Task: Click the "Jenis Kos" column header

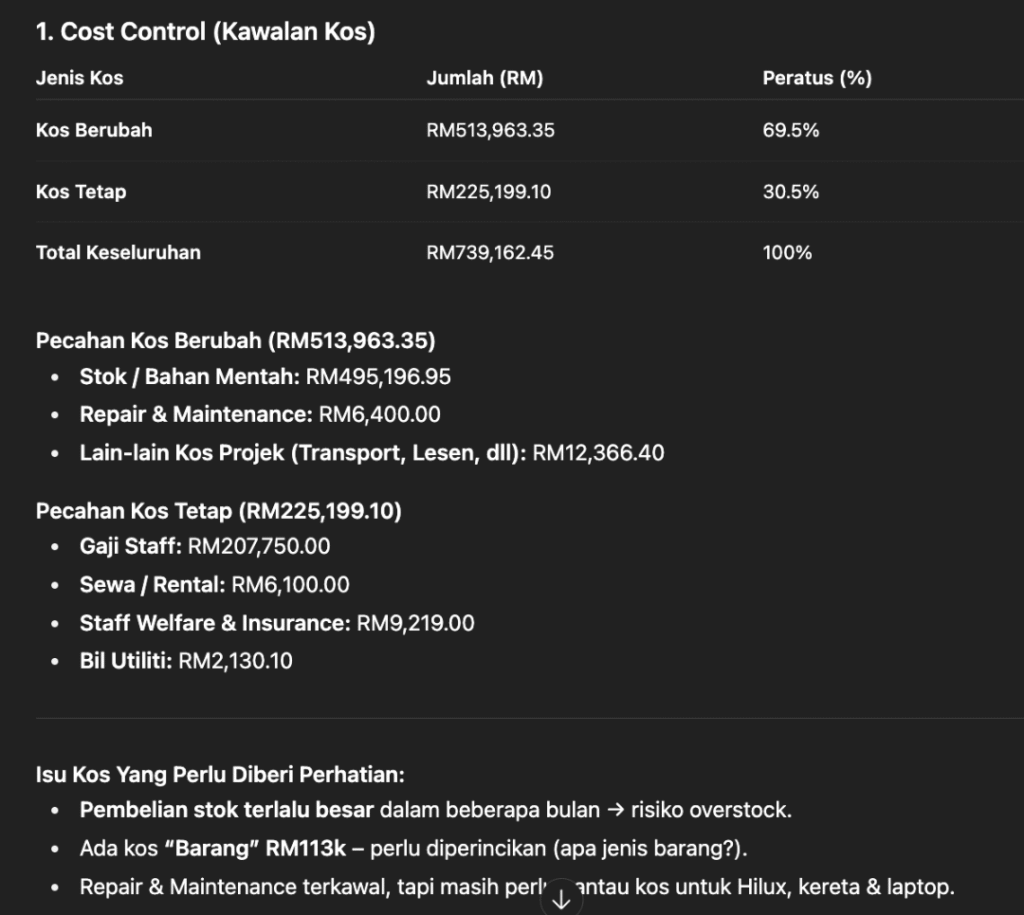Action: (x=80, y=78)
